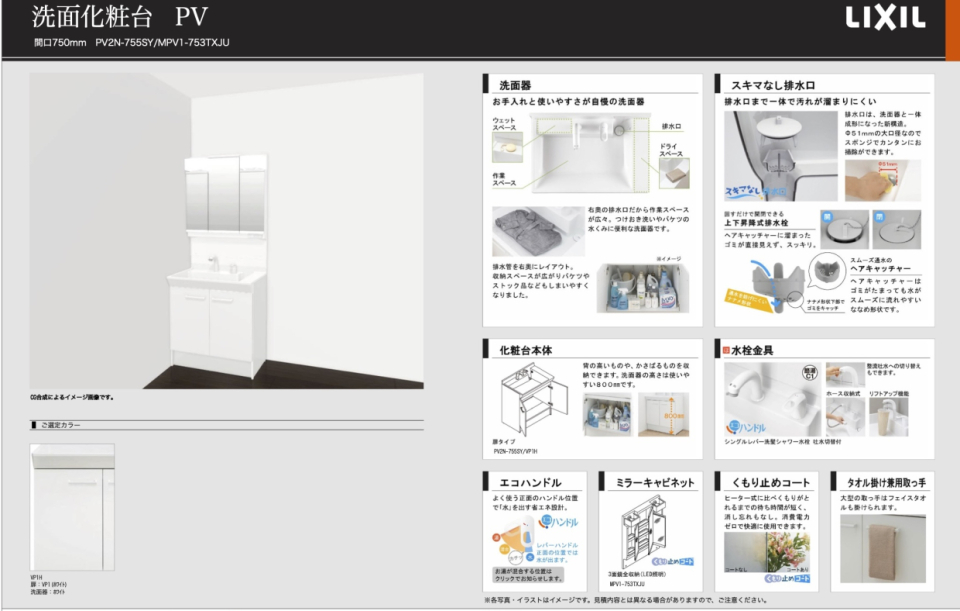The width and height of the screenshot is (960, 611).
Task: Click the towel hanging on handle photo
Action: 884,546
